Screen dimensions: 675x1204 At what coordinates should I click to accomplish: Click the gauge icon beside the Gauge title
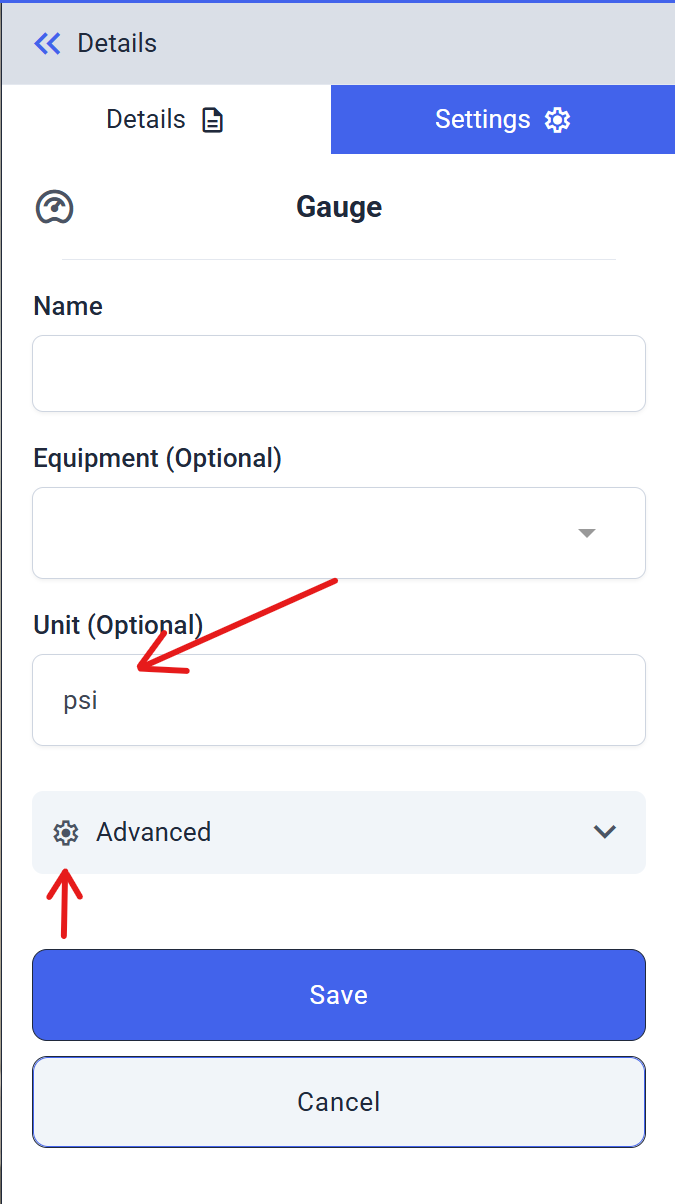(x=55, y=207)
